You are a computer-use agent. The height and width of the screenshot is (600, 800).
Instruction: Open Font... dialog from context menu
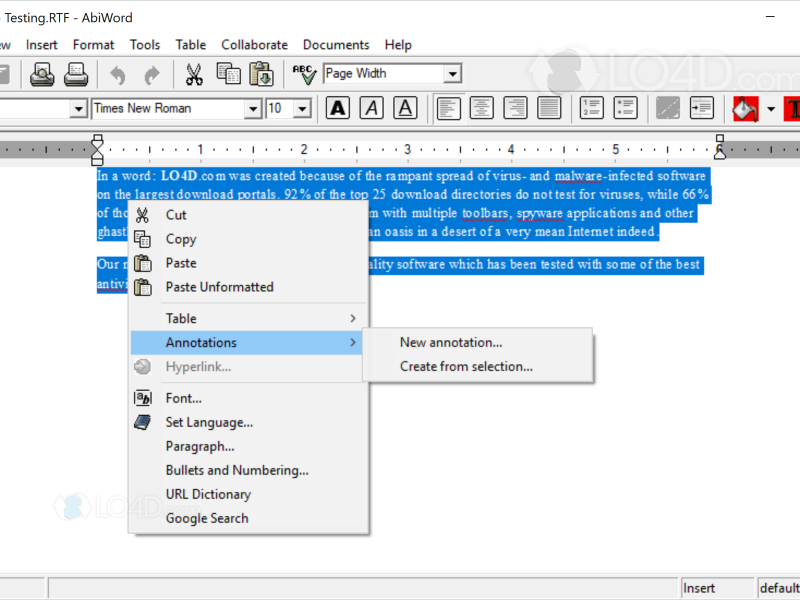click(x=248, y=398)
